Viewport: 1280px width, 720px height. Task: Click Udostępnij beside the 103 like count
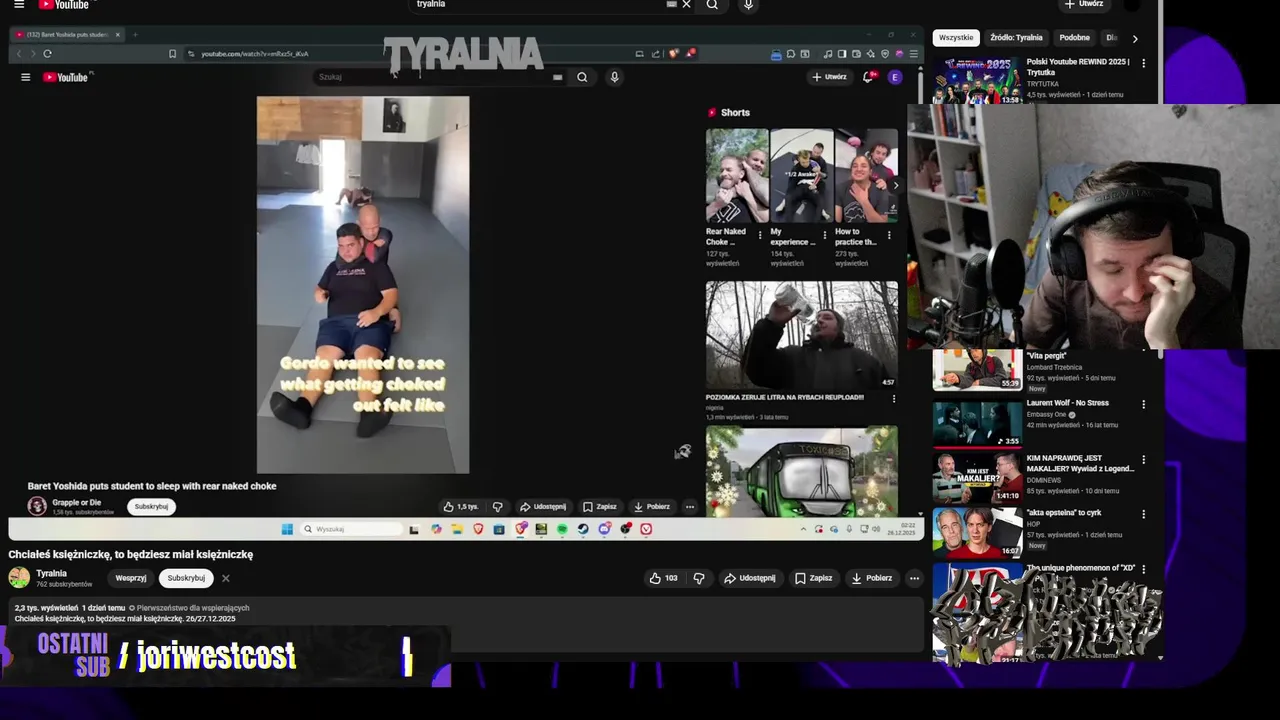pyautogui.click(x=749, y=578)
